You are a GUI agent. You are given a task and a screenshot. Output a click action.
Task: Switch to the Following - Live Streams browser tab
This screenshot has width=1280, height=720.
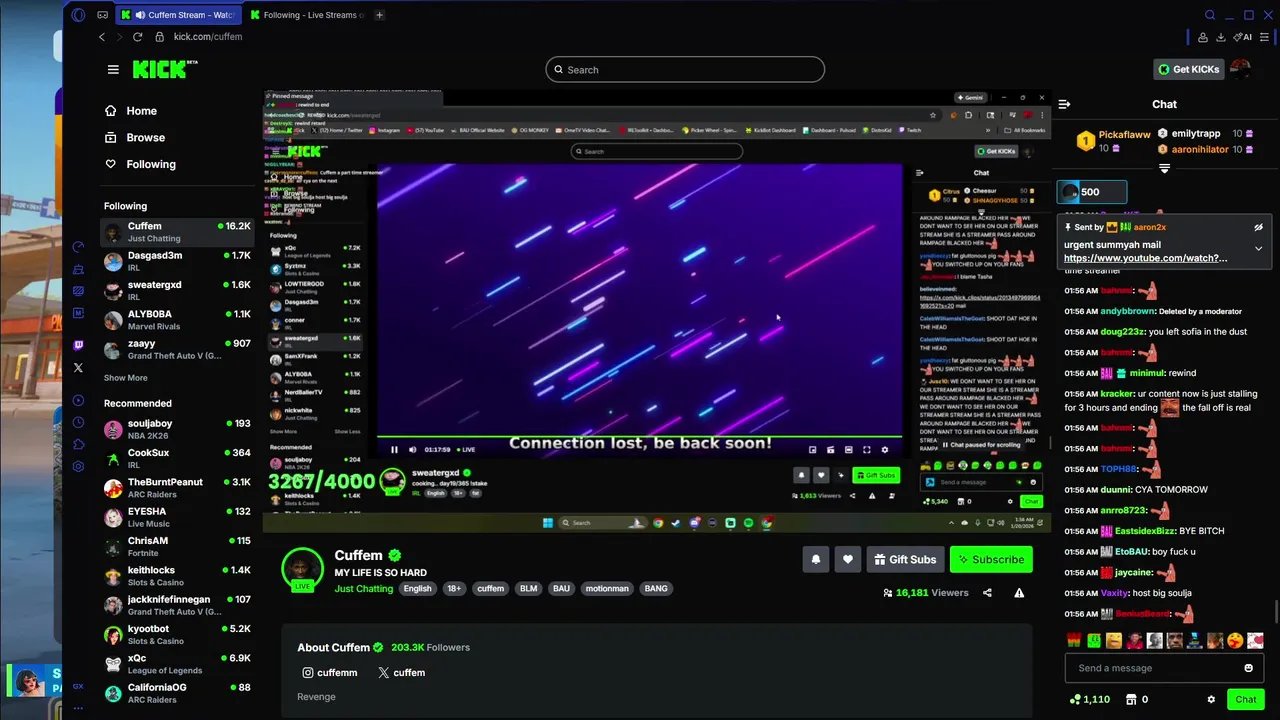point(306,15)
